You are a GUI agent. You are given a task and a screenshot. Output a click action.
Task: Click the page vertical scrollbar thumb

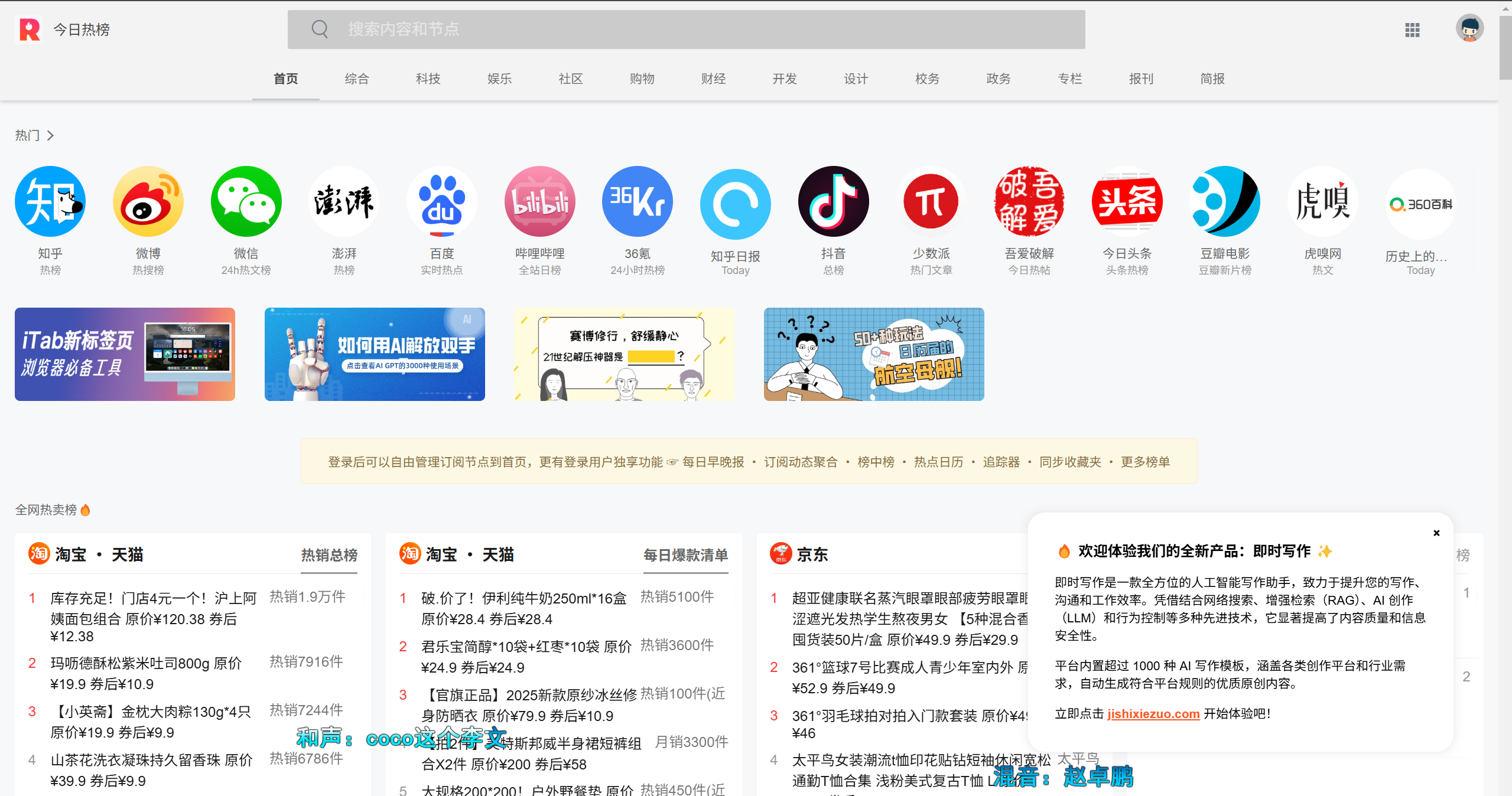[x=1505, y=47]
